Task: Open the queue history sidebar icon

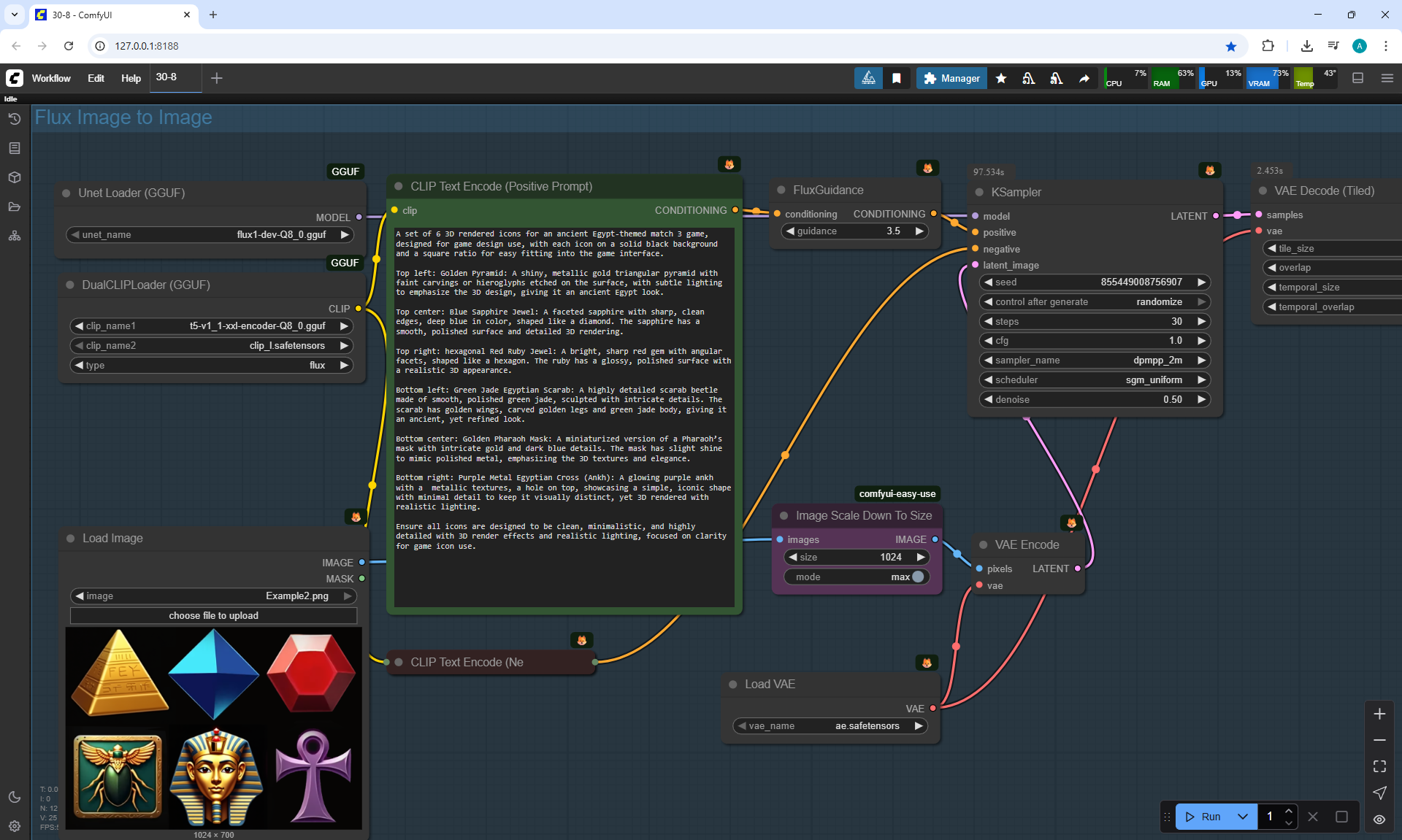Action: point(14,119)
